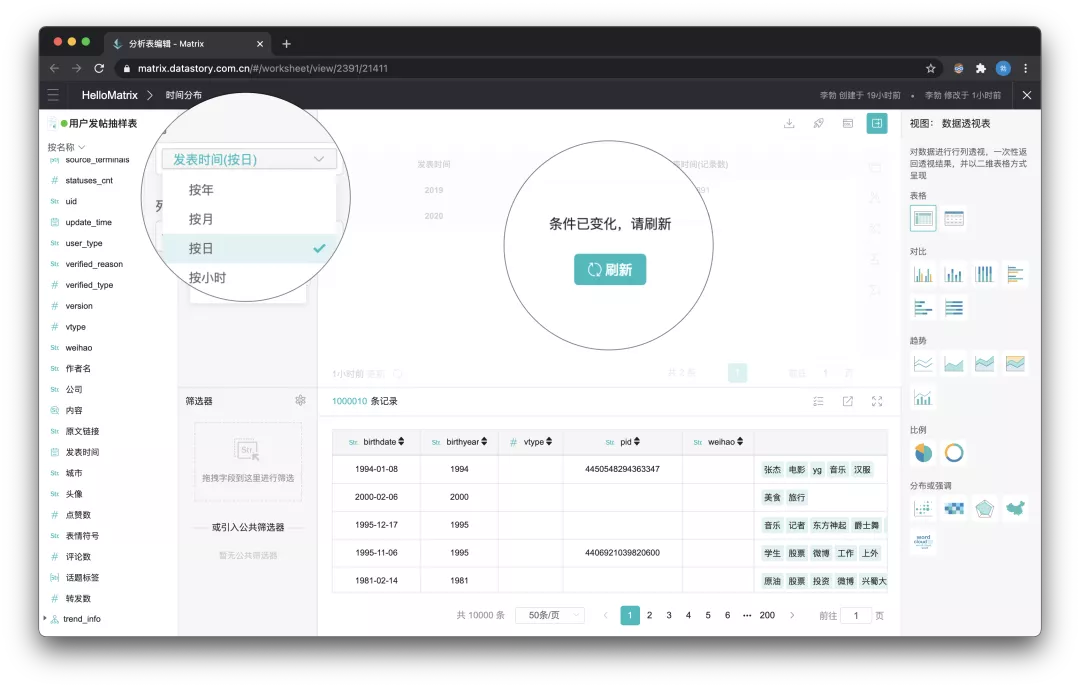
Task: Pick the word cloud chart icon
Action: tap(923, 541)
